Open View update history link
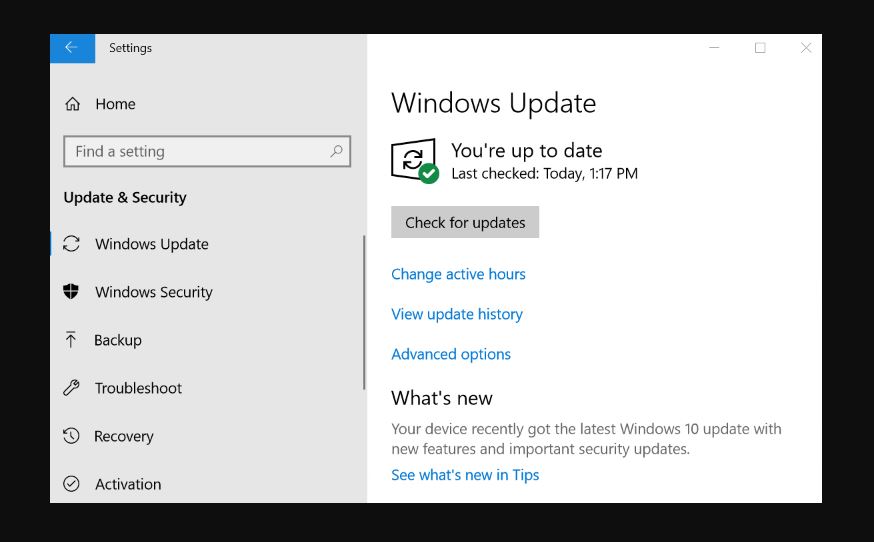The height and width of the screenshot is (542, 874). [457, 314]
